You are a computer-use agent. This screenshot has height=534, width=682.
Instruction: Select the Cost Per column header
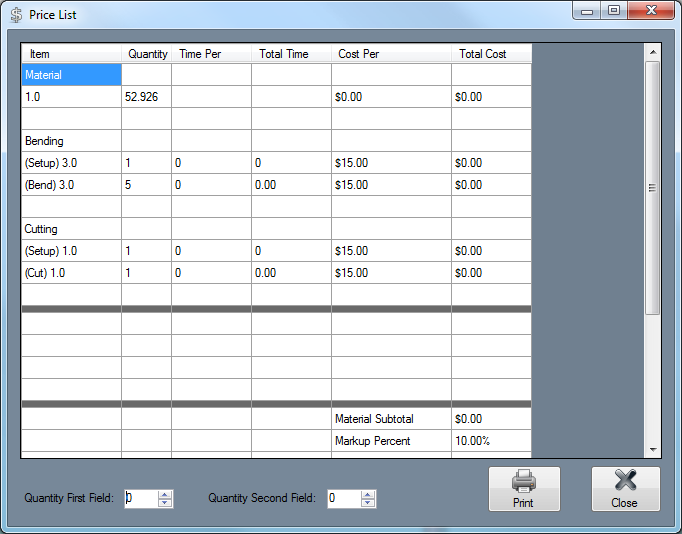(391, 53)
